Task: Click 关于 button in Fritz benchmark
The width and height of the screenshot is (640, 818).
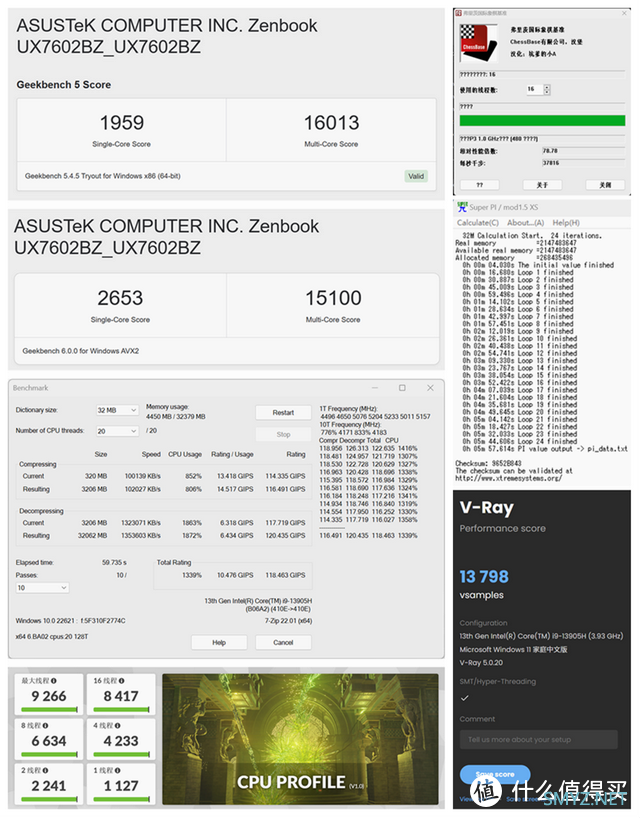Action: (542, 185)
